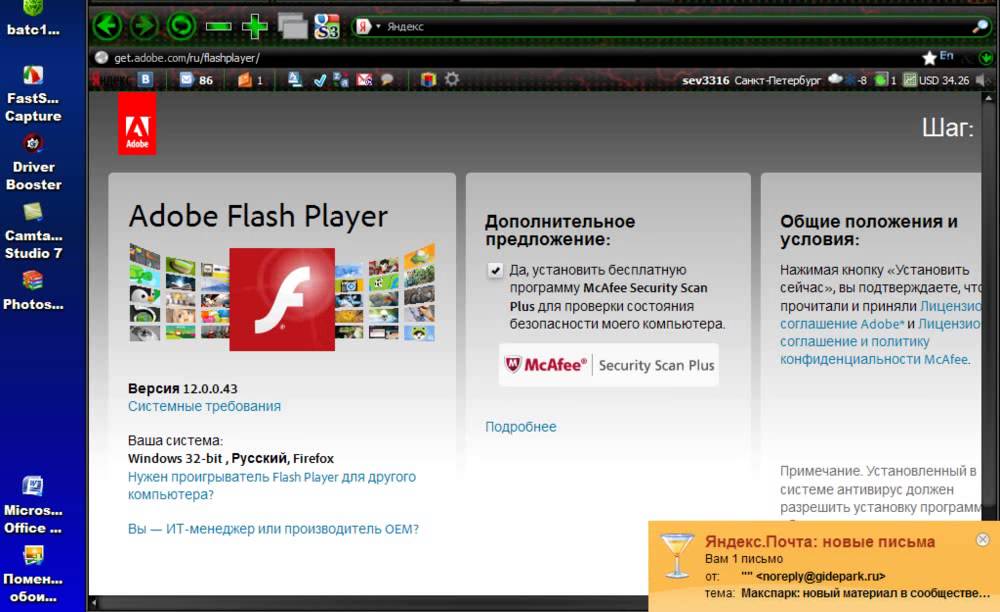Click the colorful cube toolbar icon
1000x612 pixels.
(x=428, y=80)
